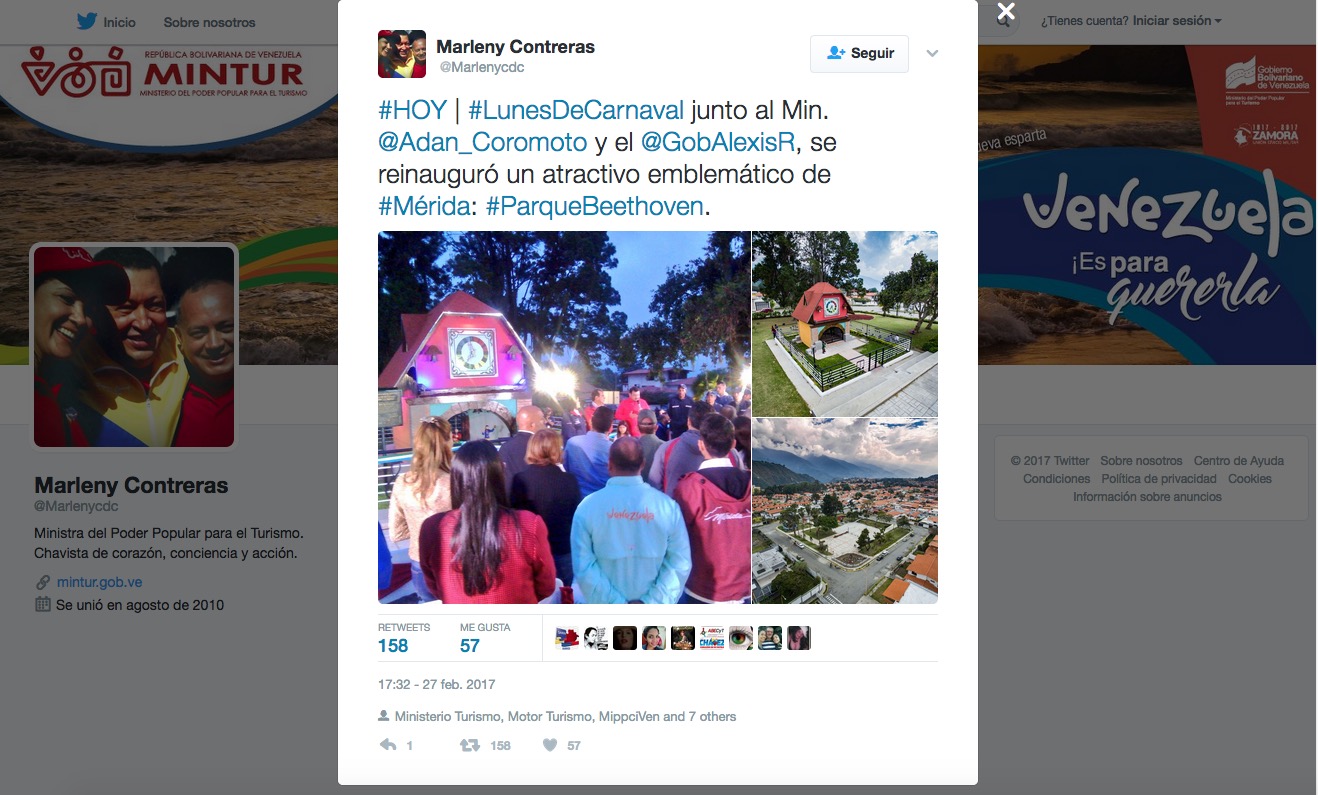Like the tweet with the heart icon
The width and height of the screenshot is (1318, 795).
tap(549, 745)
